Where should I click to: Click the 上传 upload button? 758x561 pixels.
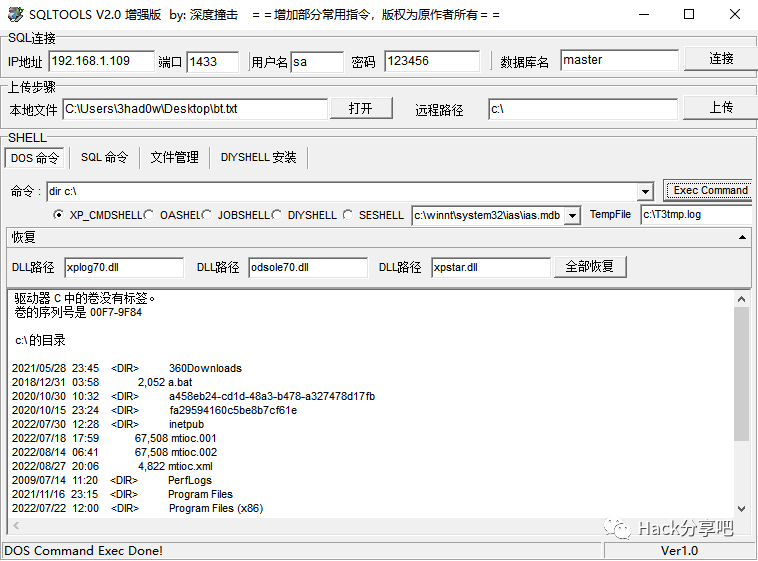click(721, 107)
